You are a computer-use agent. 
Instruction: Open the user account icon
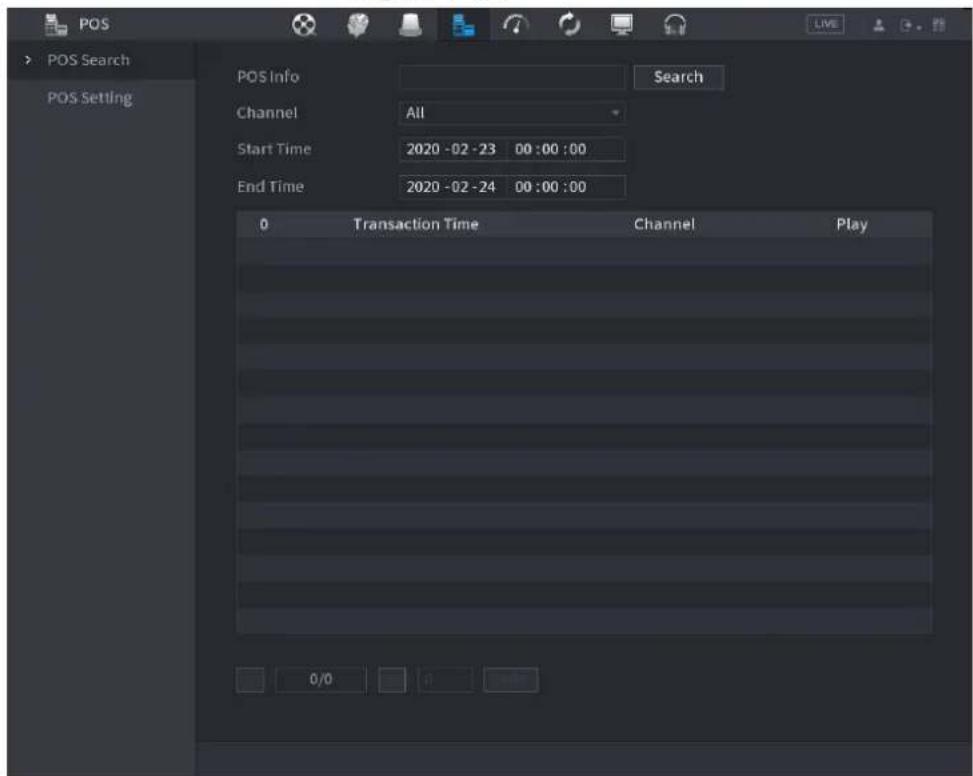coord(879,25)
